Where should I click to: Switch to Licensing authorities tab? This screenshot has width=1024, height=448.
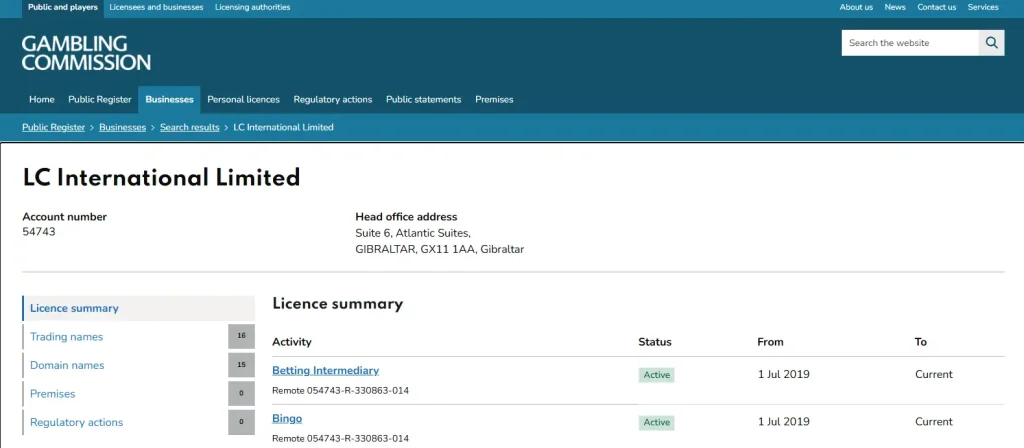point(253,7)
